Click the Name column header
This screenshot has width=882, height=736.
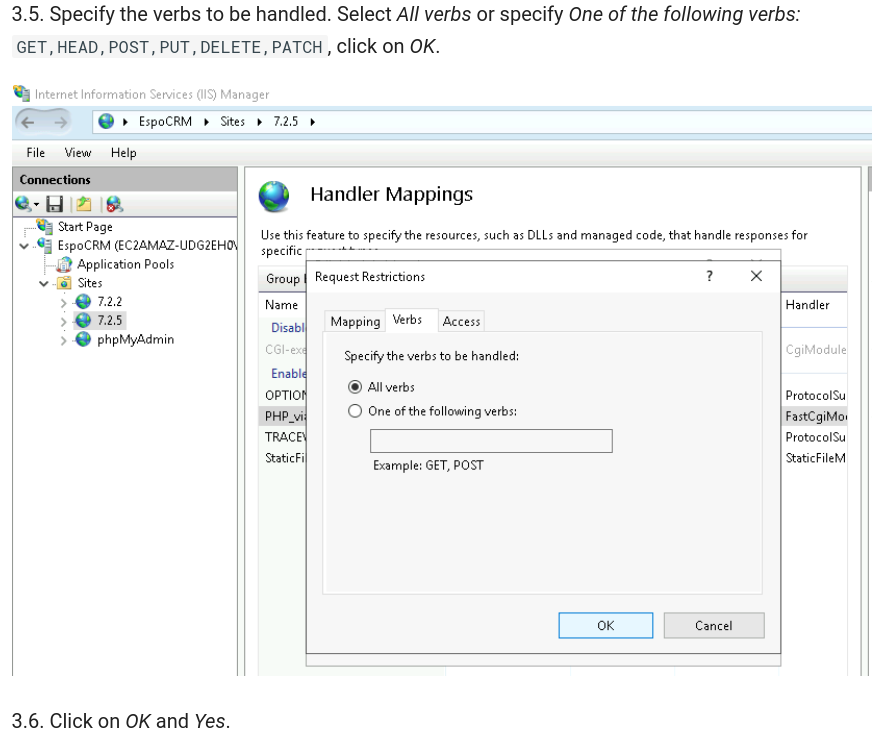pos(281,305)
